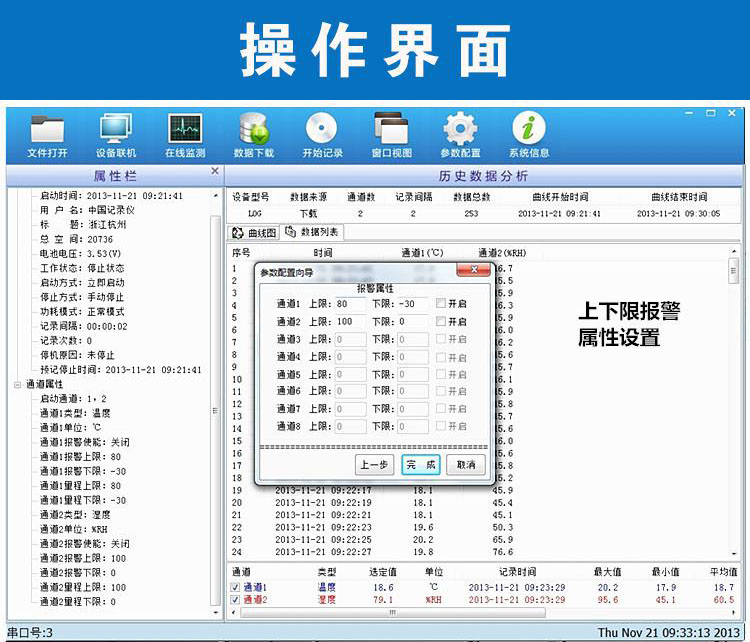Collapse the 通道属性 tree node
This screenshot has height=642, width=750.
pos(17,384)
